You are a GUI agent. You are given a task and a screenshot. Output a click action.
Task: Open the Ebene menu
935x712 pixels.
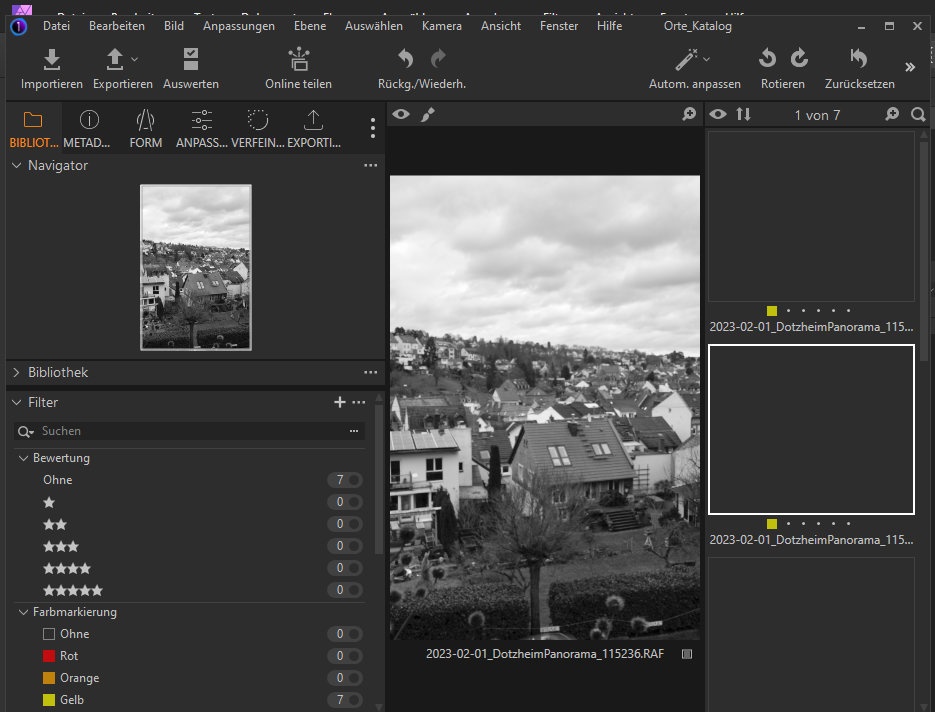(309, 26)
